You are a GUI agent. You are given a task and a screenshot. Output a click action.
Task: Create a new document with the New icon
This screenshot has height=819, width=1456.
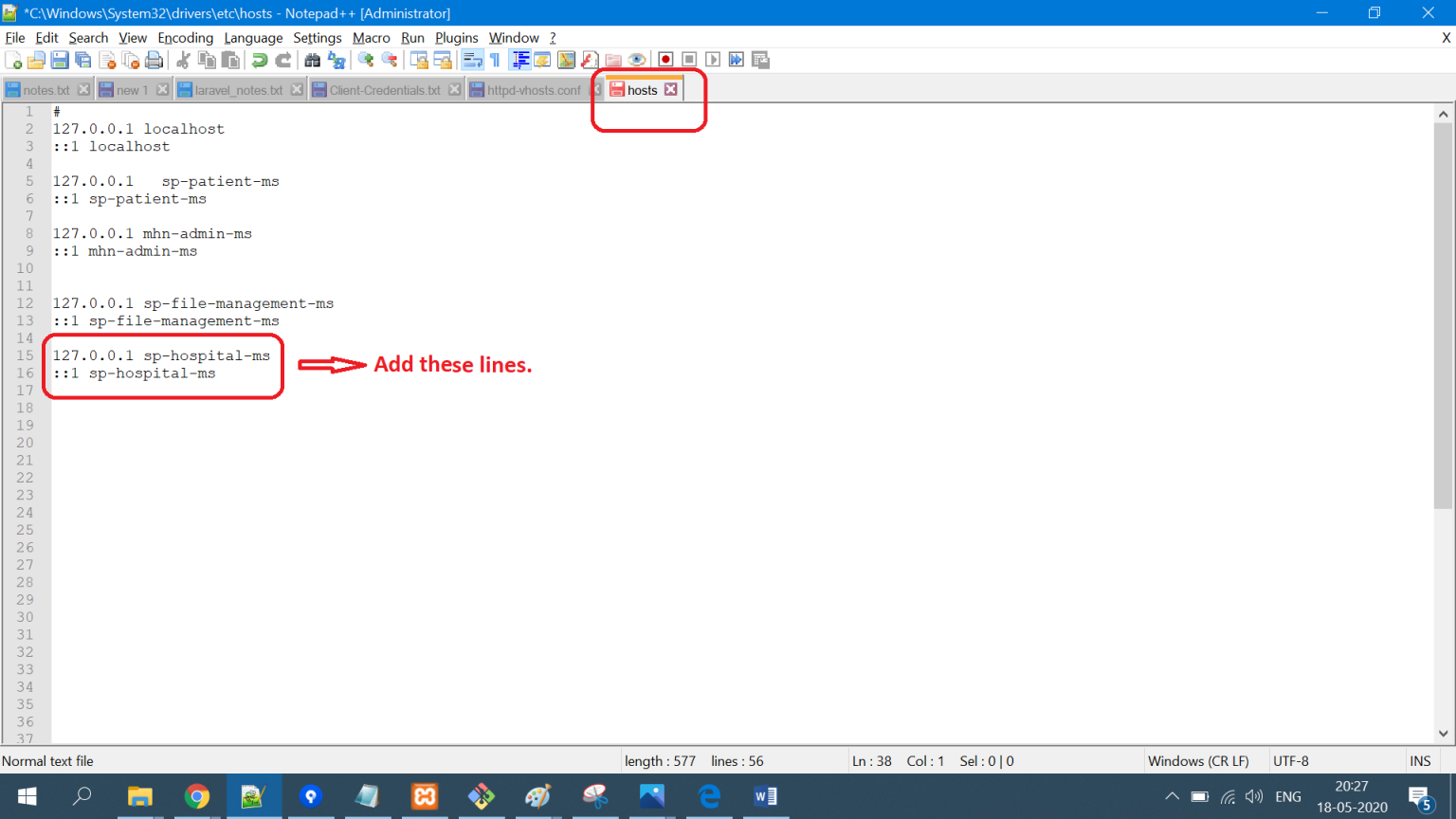tap(13, 60)
